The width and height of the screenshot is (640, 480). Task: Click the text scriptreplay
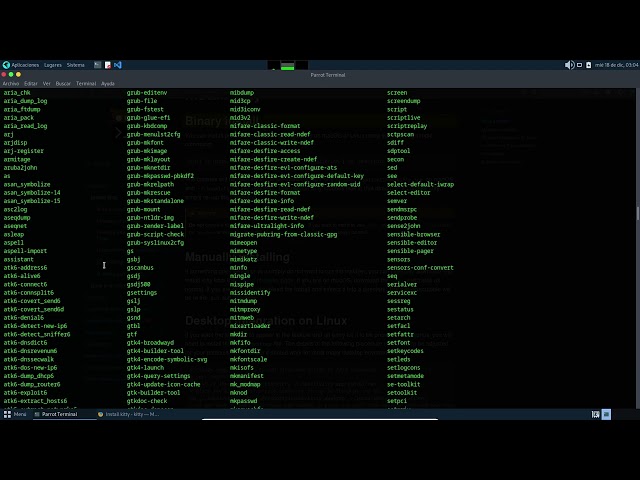pos(407,126)
